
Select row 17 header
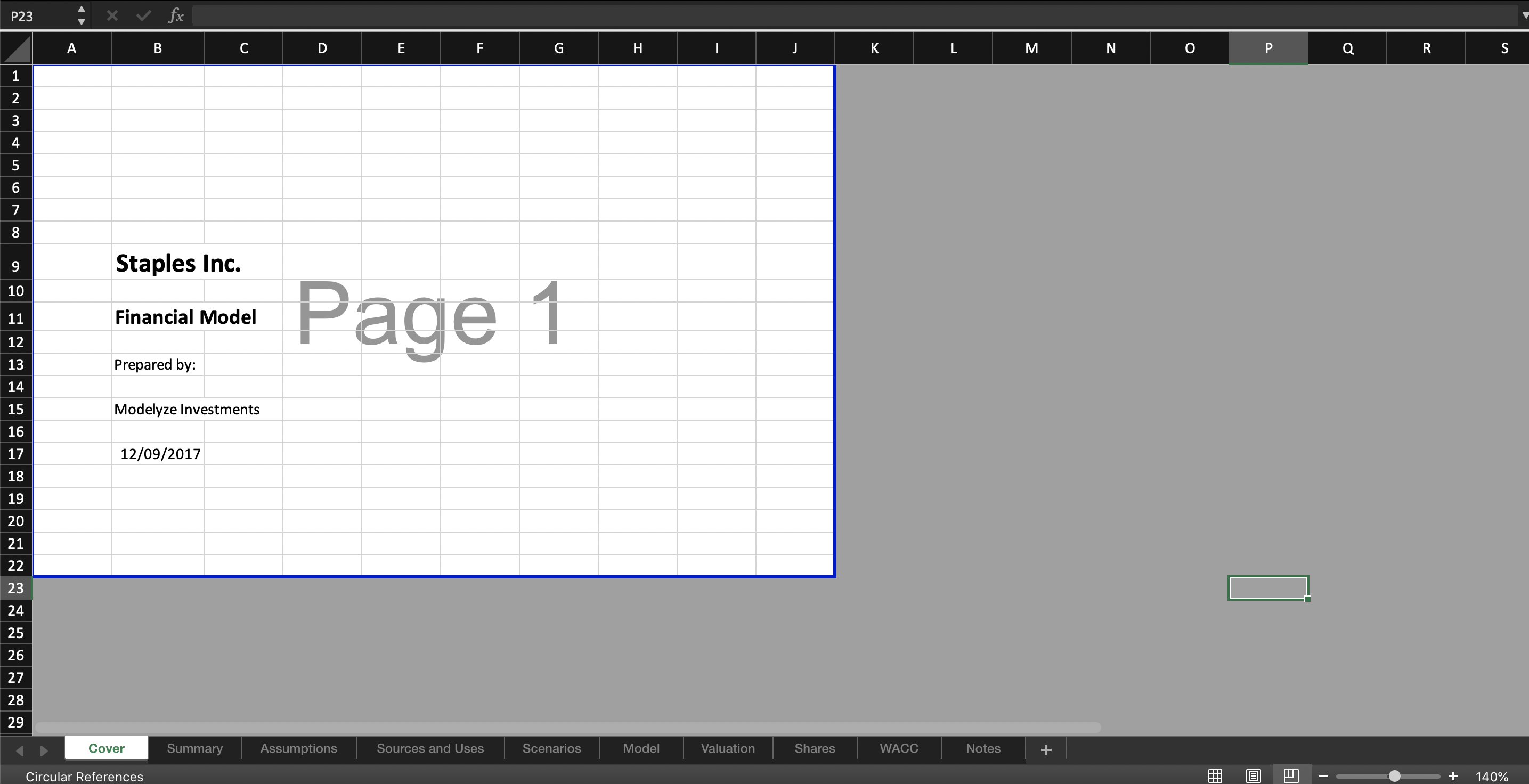point(16,454)
